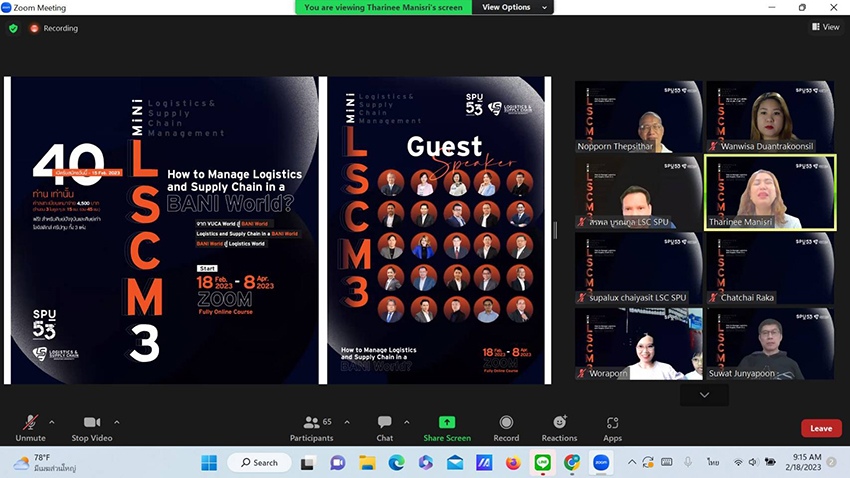Switch to Google Chrome on taskbar
The width and height of the screenshot is (850, 478).
[571, 463]
